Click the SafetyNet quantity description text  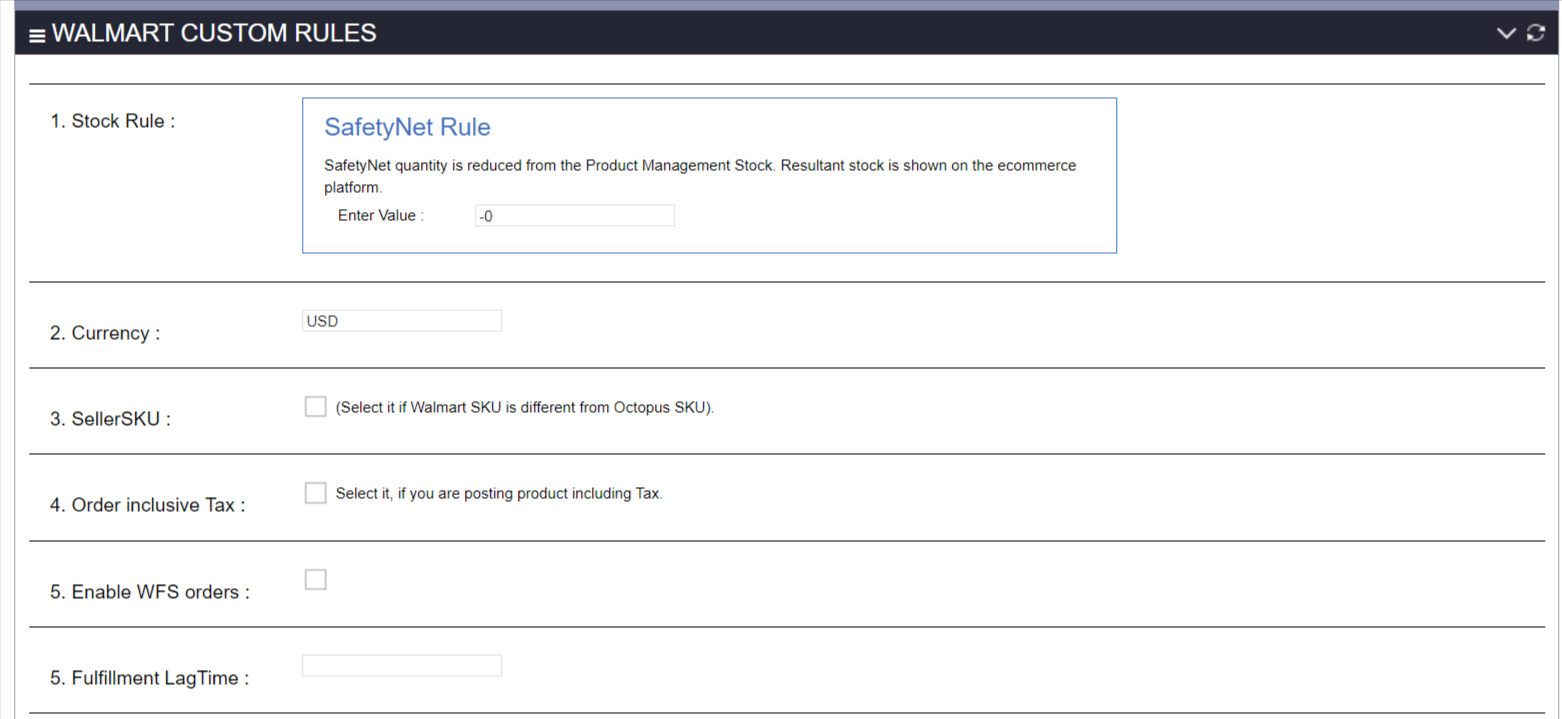coord(700,176)
